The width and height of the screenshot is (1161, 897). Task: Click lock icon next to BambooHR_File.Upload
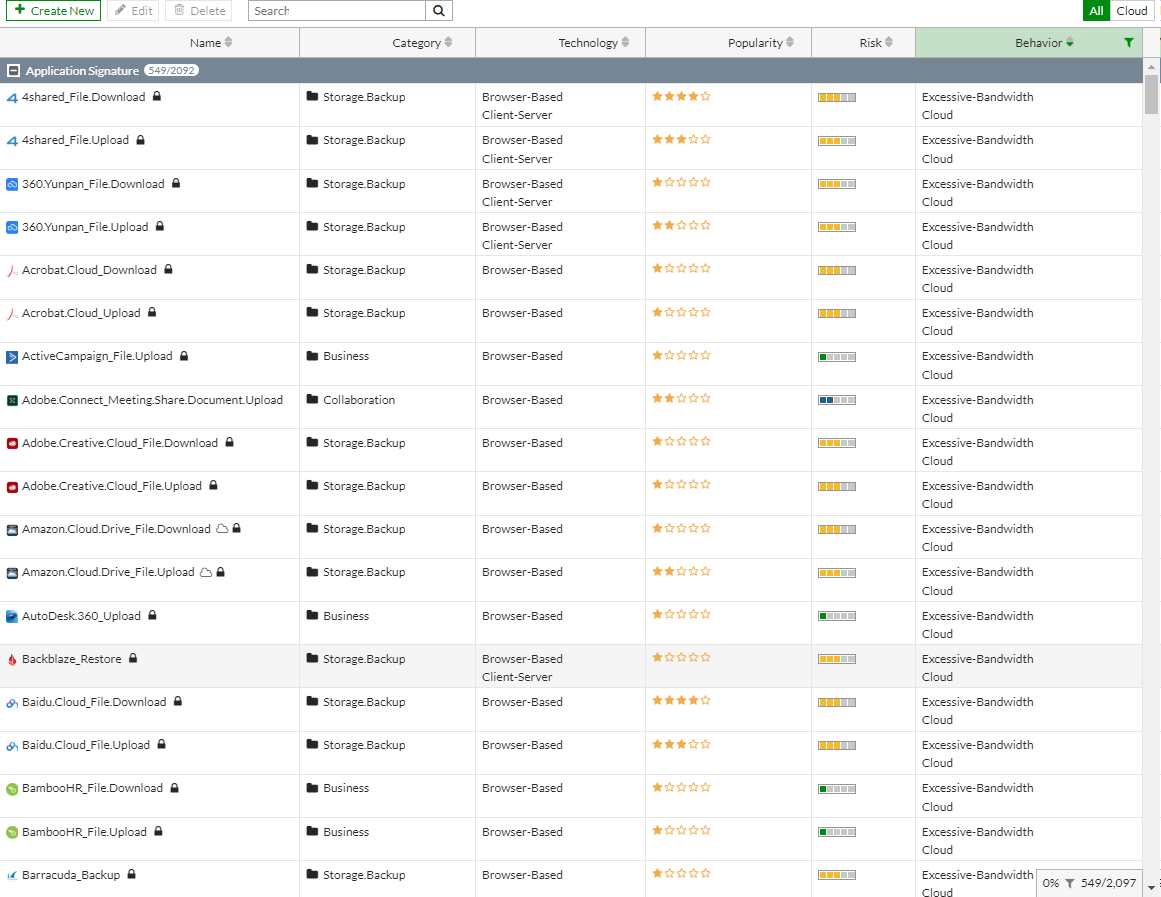158,831
